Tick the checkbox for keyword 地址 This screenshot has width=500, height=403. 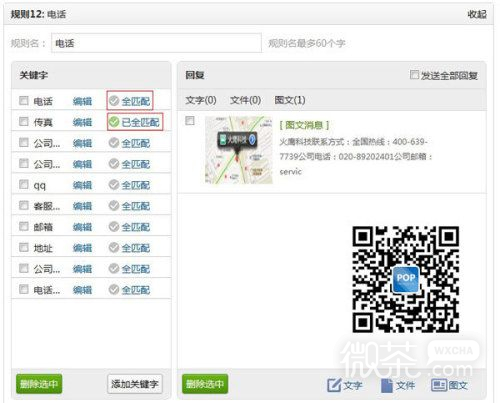coord(24,247)
